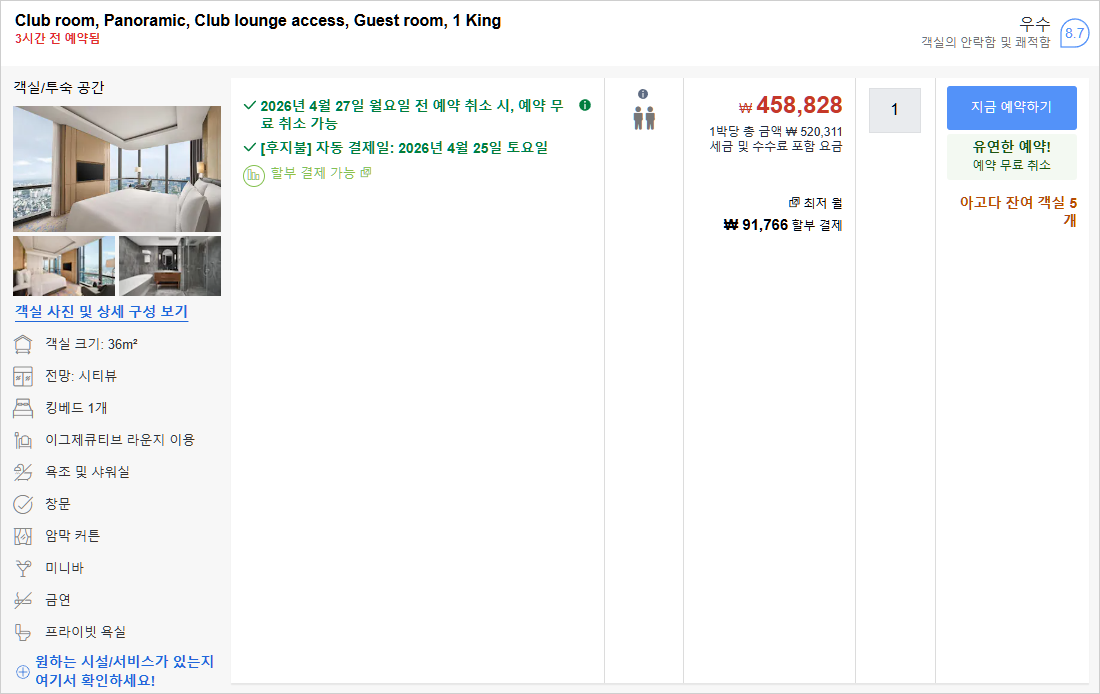Open the large bedroom photo thumbnail
1100x694 pixels.
(117, 169)
